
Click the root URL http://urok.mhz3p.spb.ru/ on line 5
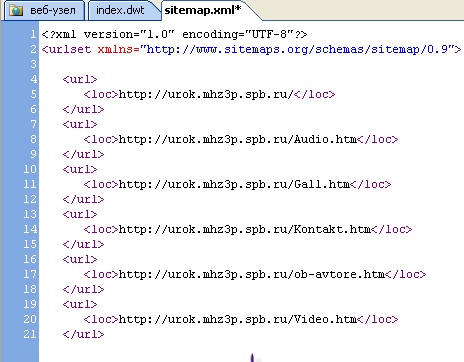point(206,94)
